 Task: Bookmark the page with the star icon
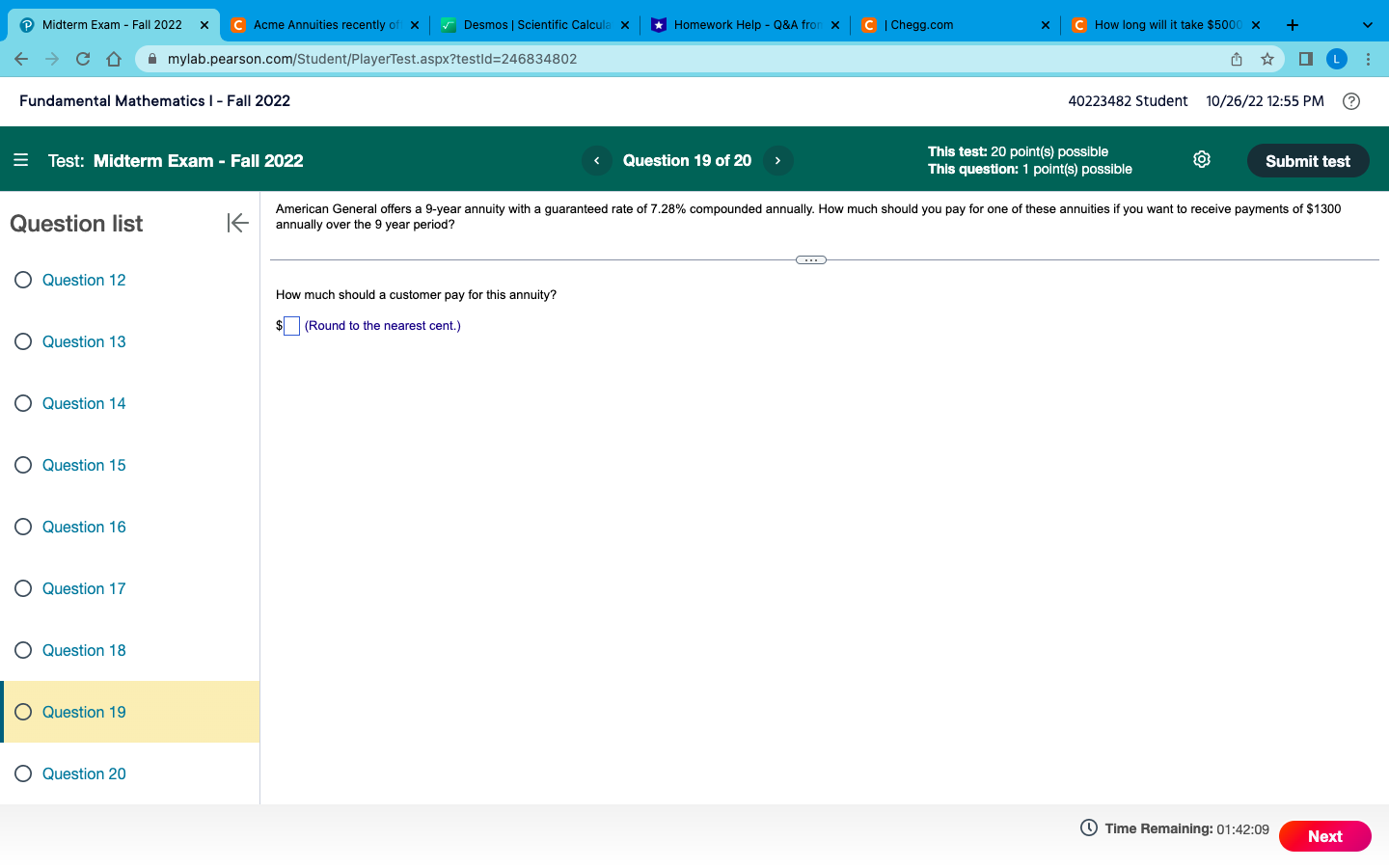[x=1266, y=59]
